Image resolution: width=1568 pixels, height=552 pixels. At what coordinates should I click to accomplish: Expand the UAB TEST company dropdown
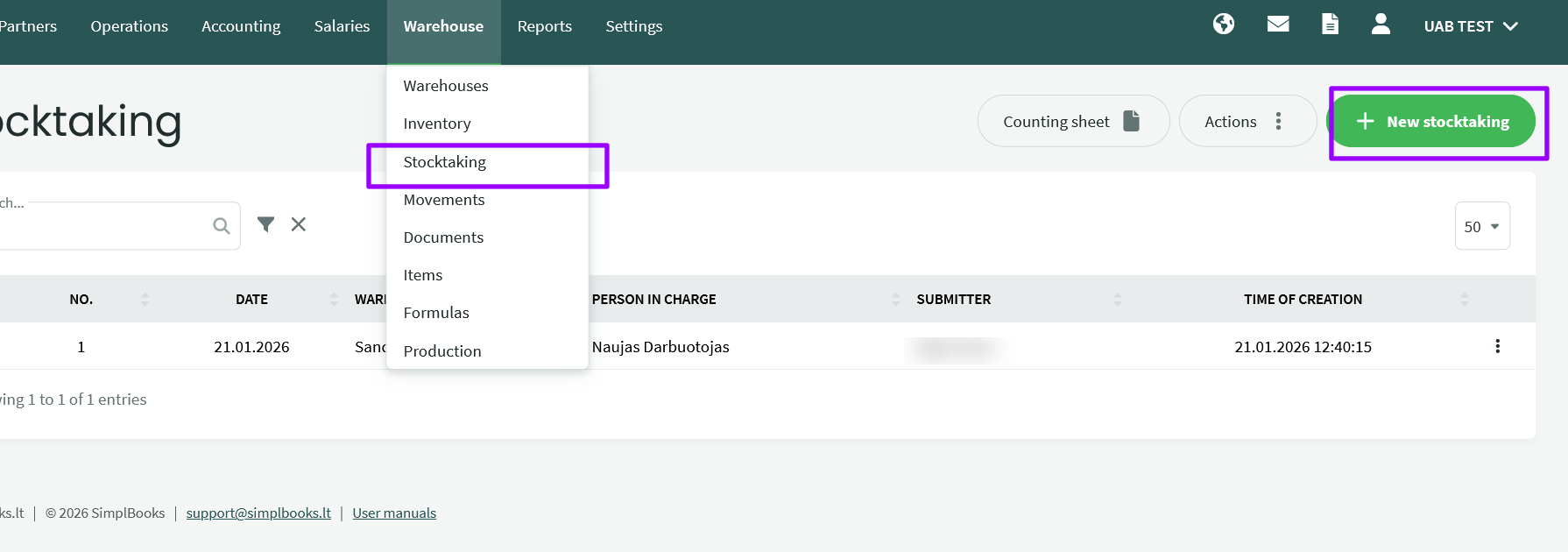pos(1471,26)
